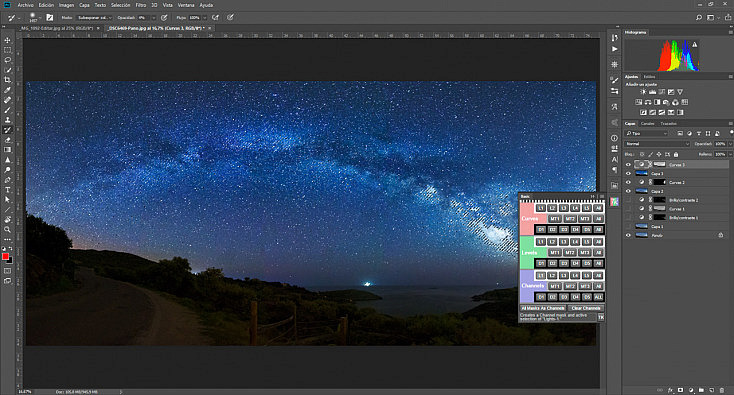
Task: Click All Masks As Channels button
Action: pos(543,308)
